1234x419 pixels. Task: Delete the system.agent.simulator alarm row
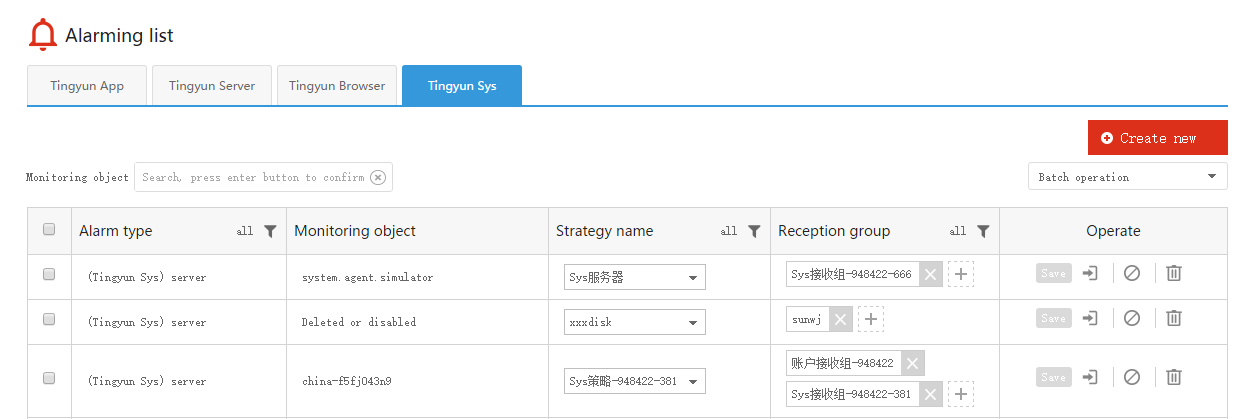1174,273
